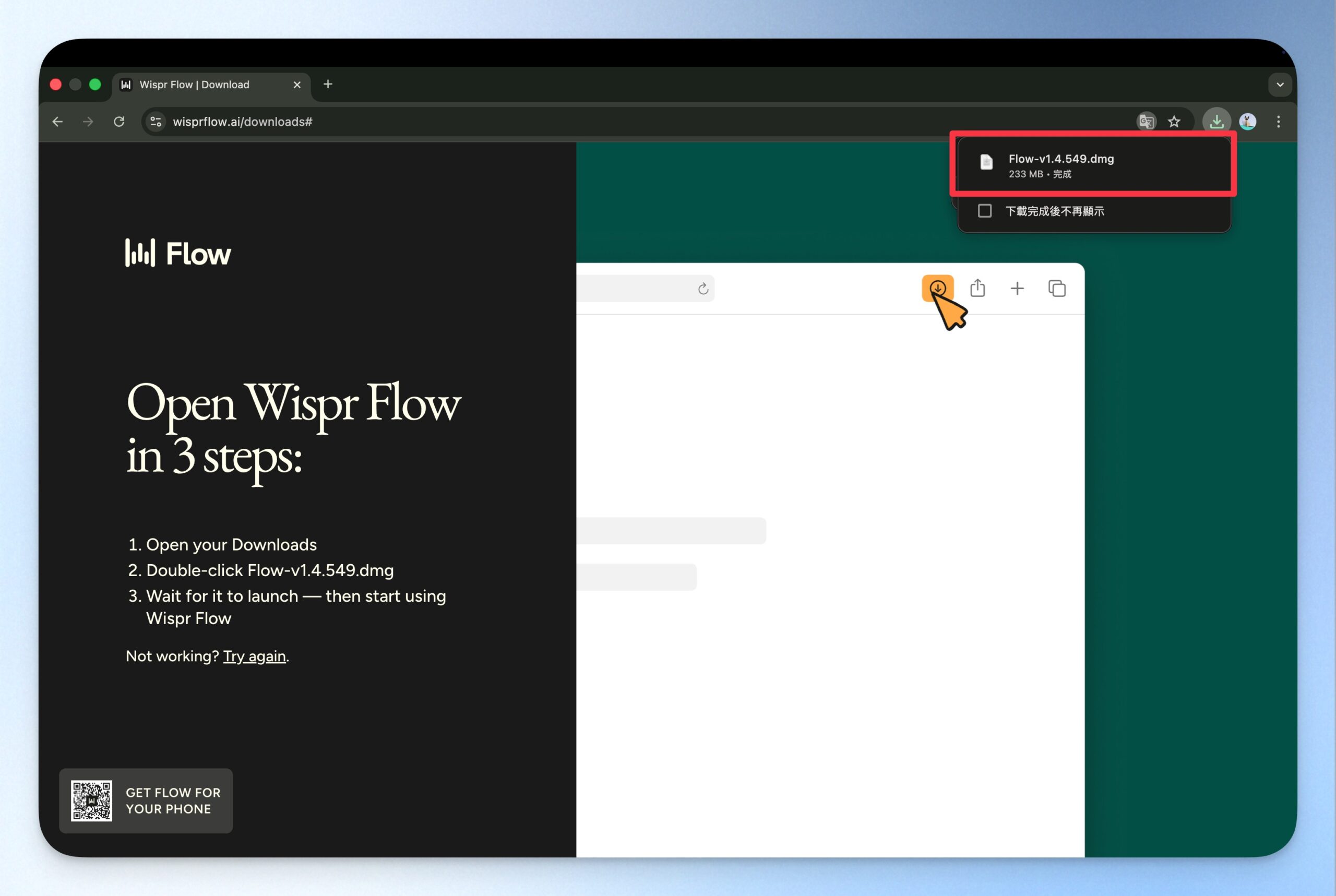Open Chrome downloads toolbar icon
The height and width of the screenshot is (896, 1336).
[x=1216, y=122]
